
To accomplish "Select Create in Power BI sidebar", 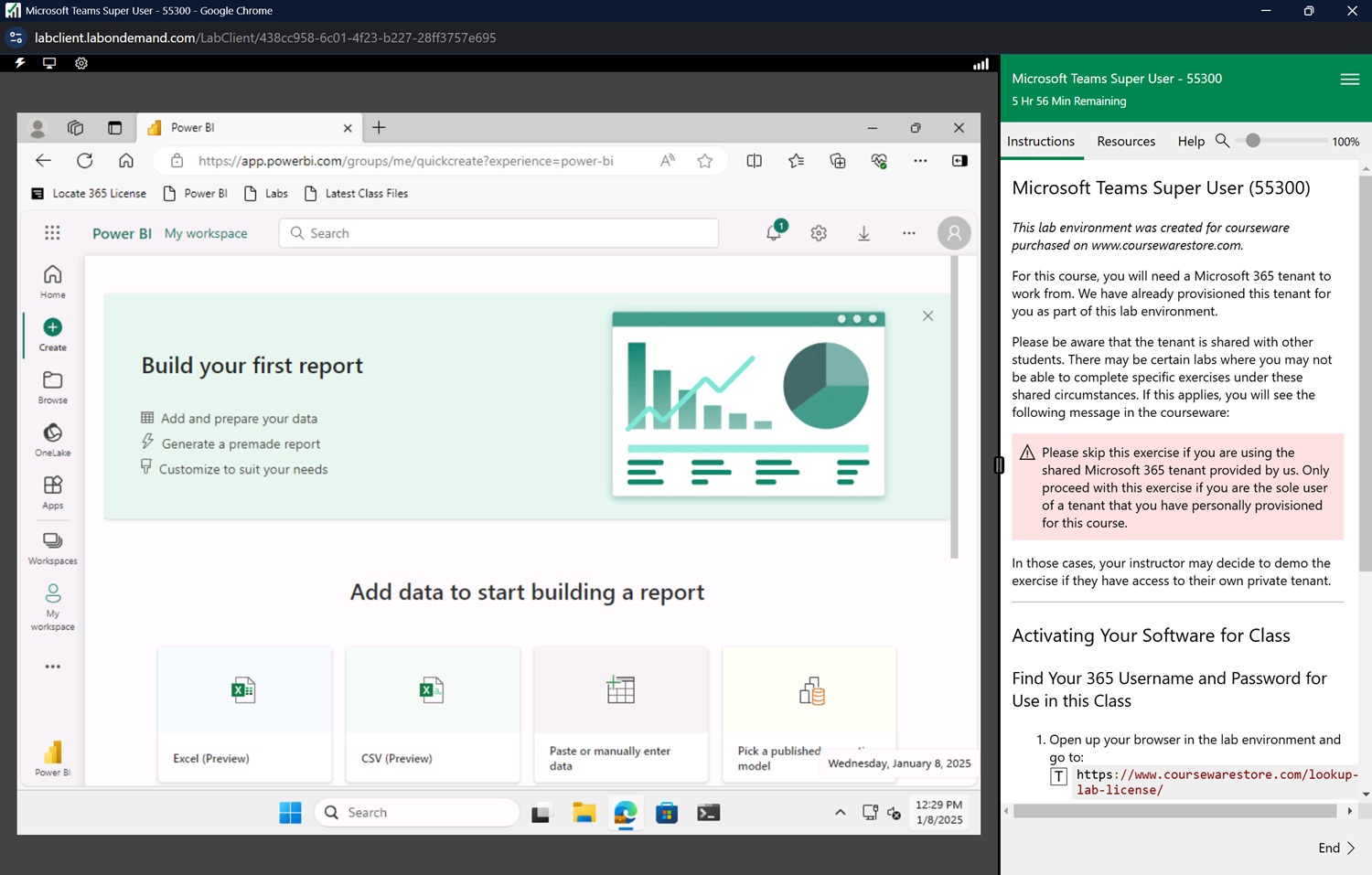I will 52,334.
